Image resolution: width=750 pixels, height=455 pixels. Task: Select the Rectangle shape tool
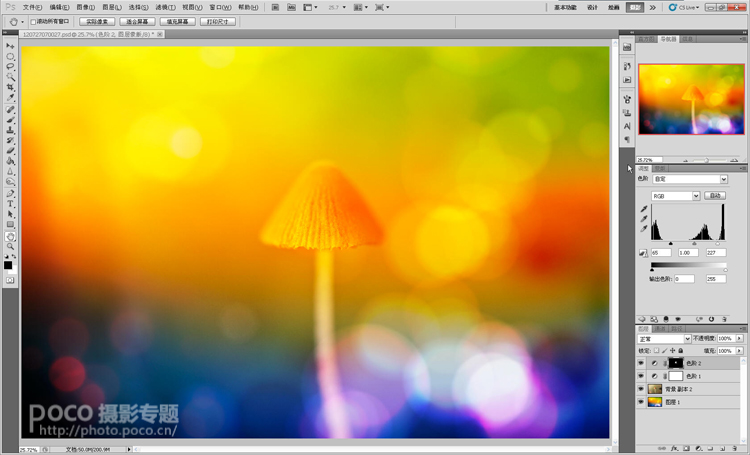coord(10,225)
